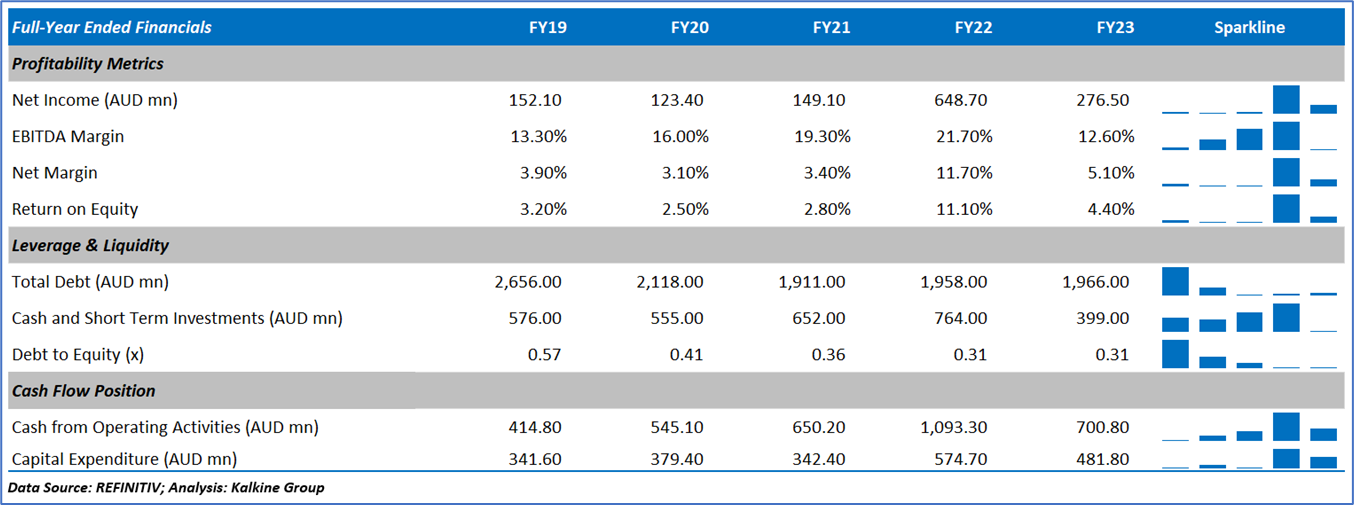Click the Net Income sparkline chart
This screenshot has height=505, width=1354.
[x=1249, y=100]
